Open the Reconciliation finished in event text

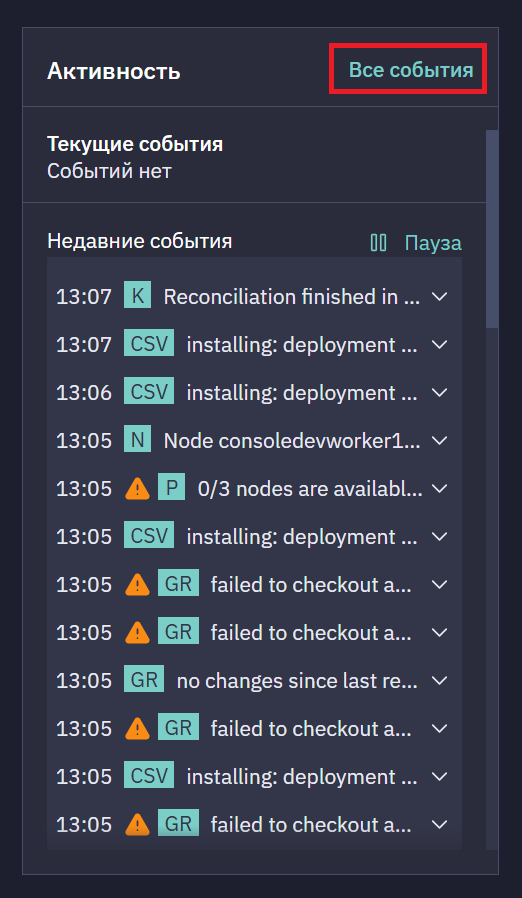pyautogui.click(x=292, y=297)
